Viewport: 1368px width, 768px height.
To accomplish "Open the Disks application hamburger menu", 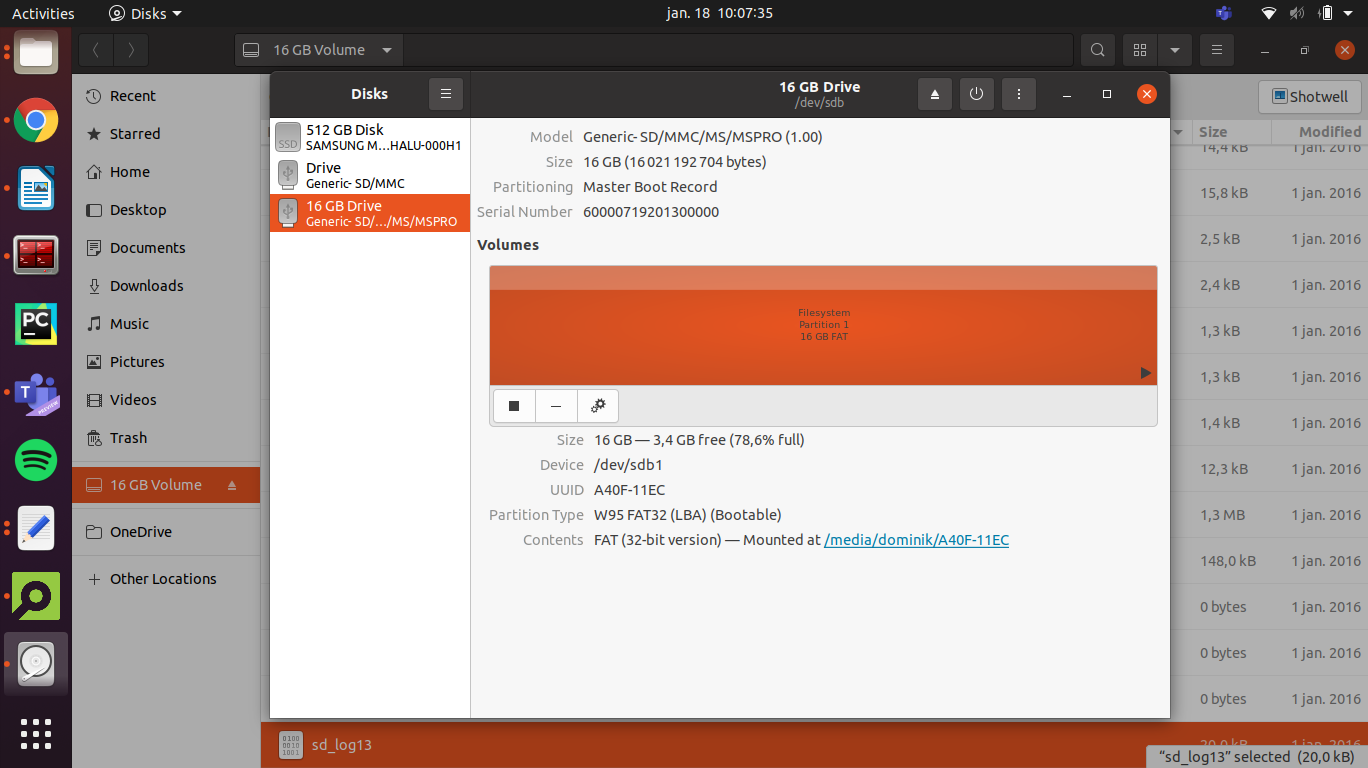I will click(x=445, y=94).
